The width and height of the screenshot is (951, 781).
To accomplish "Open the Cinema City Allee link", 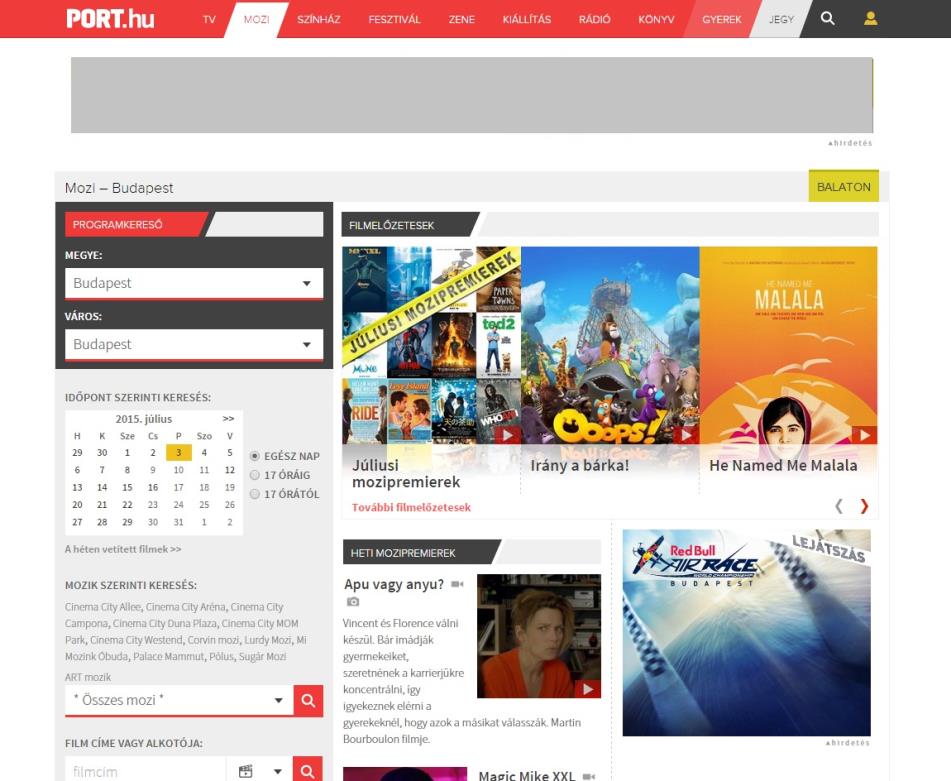I will pos(102,607).
